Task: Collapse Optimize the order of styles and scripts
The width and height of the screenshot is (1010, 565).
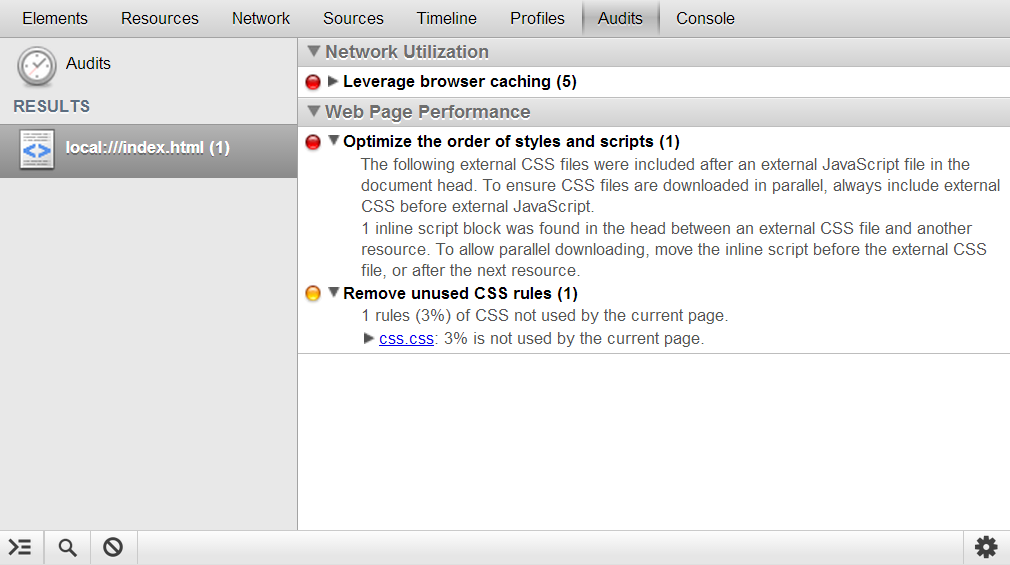Action: 334,142
